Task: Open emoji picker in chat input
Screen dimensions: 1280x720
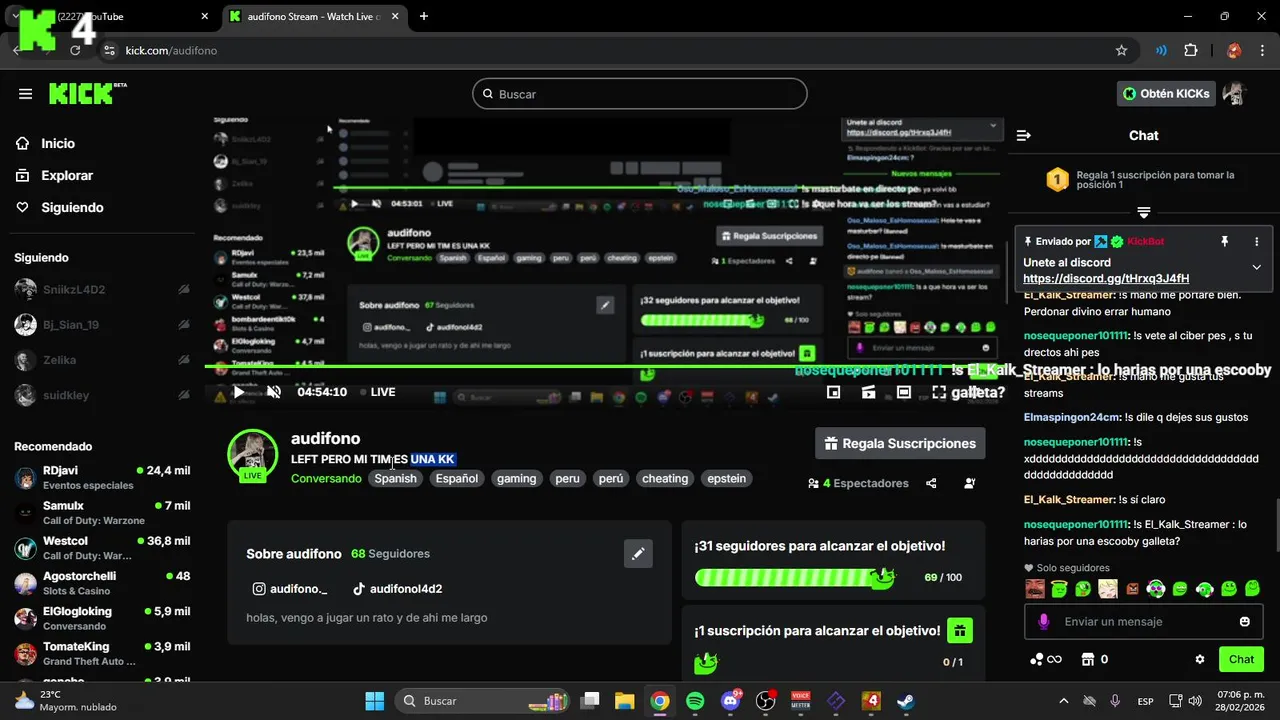Action: tap(1245, 622)
